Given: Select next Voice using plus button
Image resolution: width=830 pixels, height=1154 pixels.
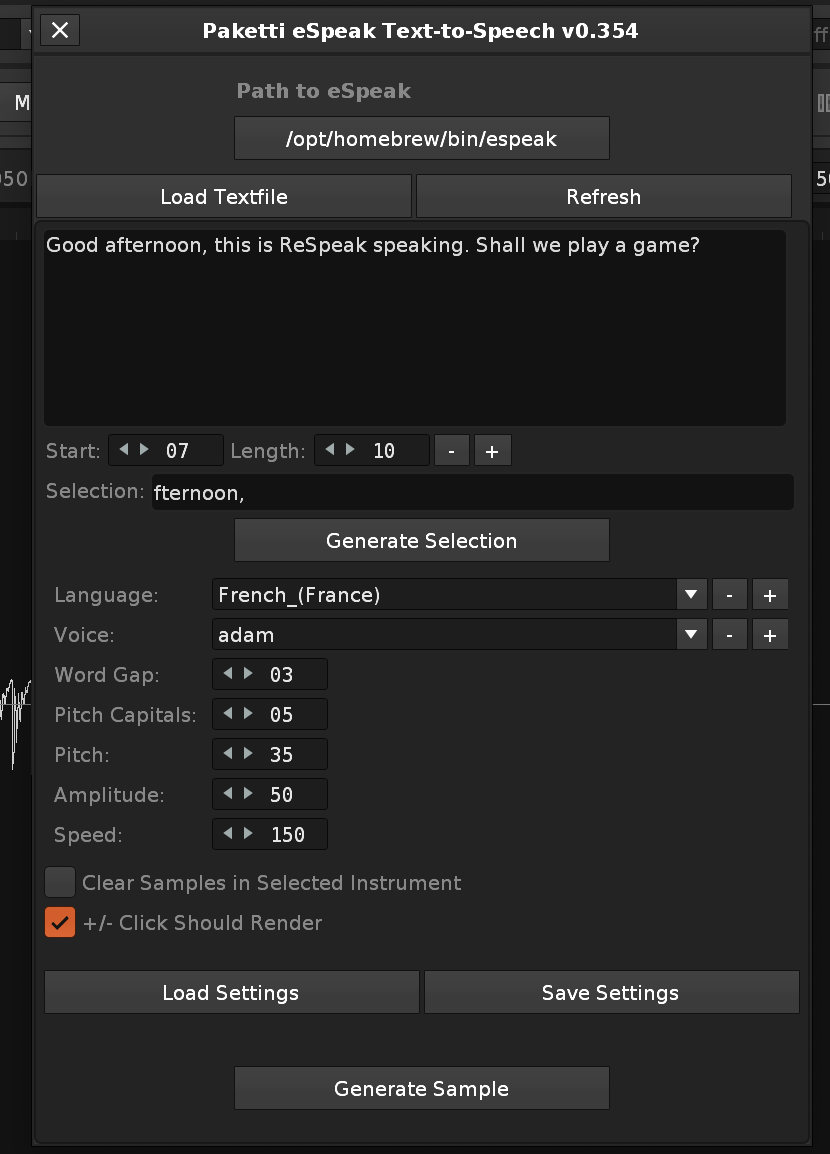Looking at the screenshot, I should tap(770, 635).
